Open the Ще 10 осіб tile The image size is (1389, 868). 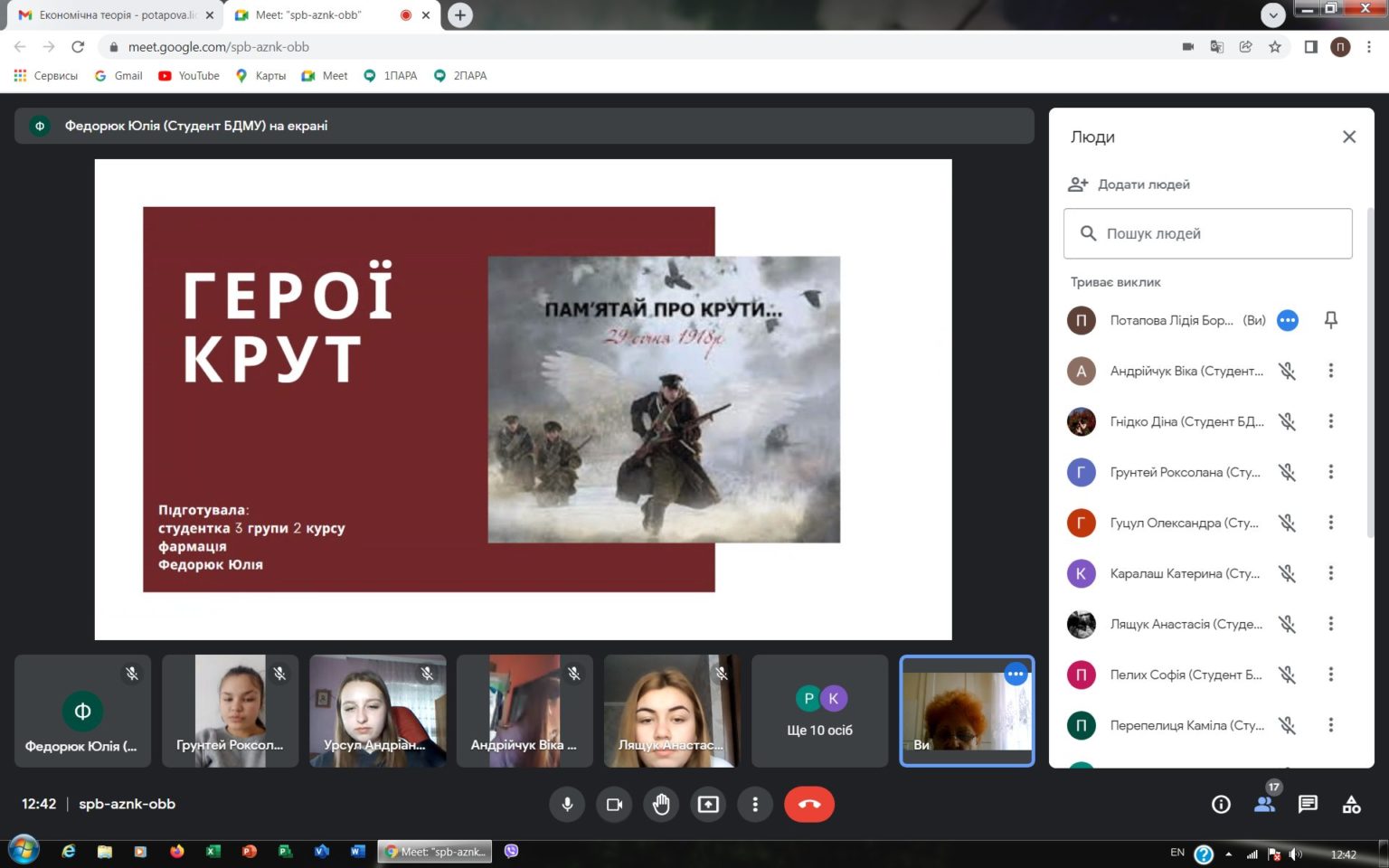(819, 711)
